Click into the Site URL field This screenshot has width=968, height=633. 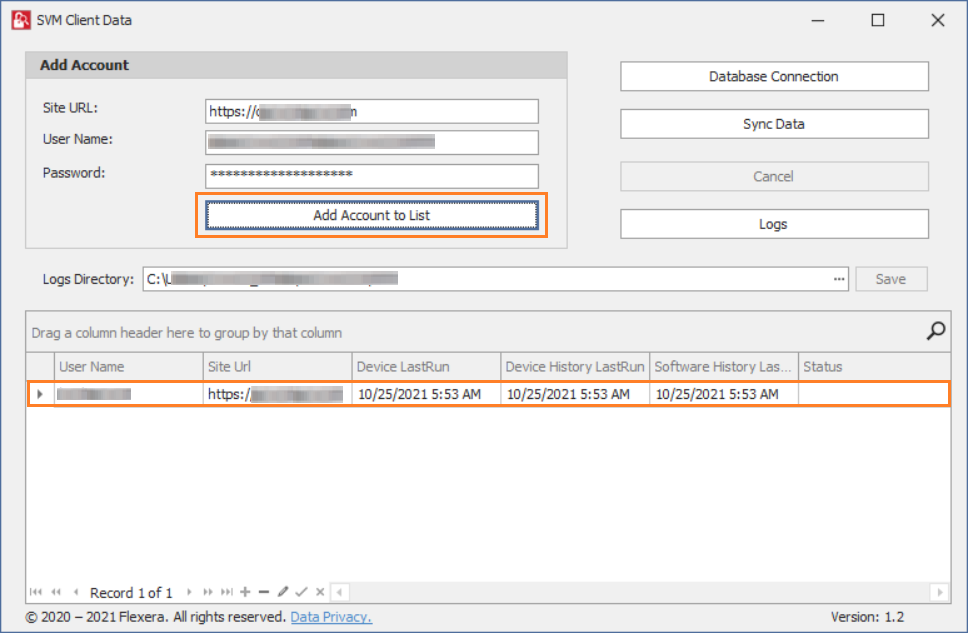tap(372, 112)
